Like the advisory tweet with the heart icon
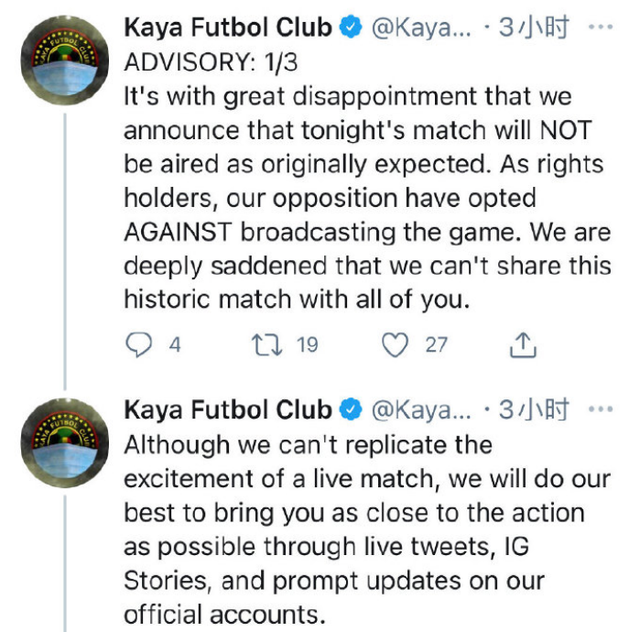Image resolution: width=640 pixels, height=632 pixels. 396,345
